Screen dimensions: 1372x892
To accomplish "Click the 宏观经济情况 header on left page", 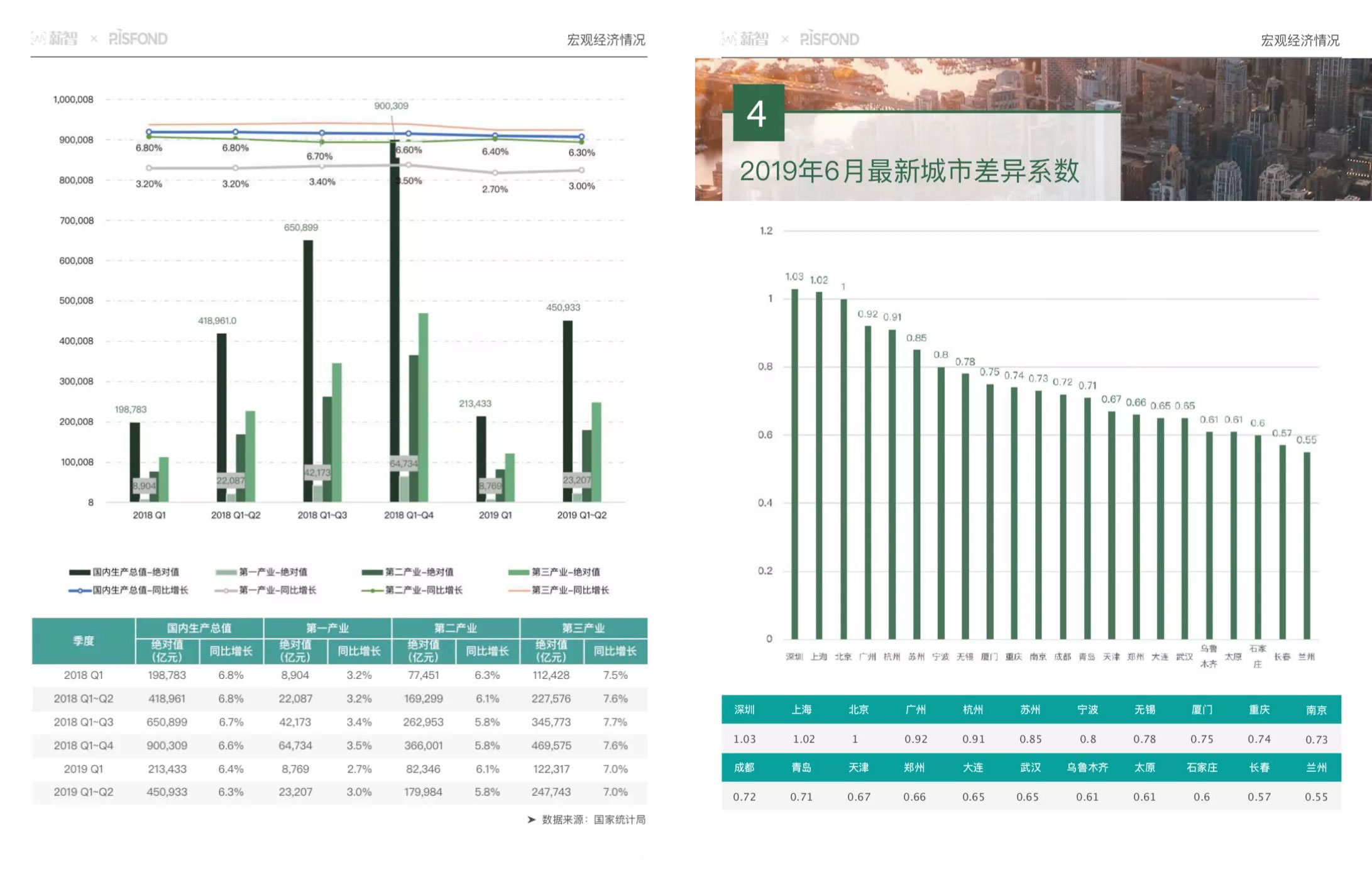I will [x=606, y=40].
